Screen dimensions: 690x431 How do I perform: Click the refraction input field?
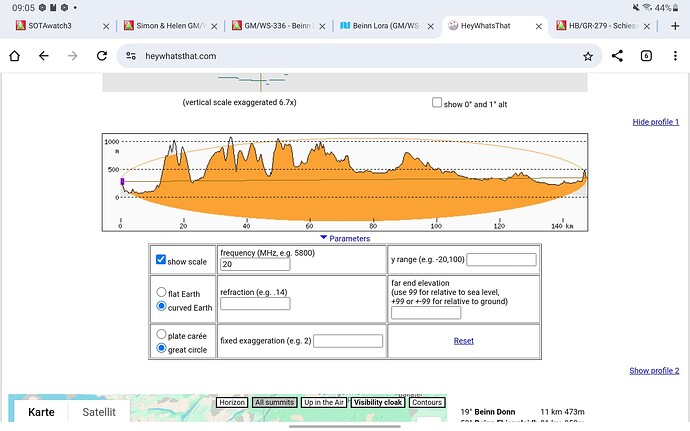pyautogui.click(x=255, y=304)
